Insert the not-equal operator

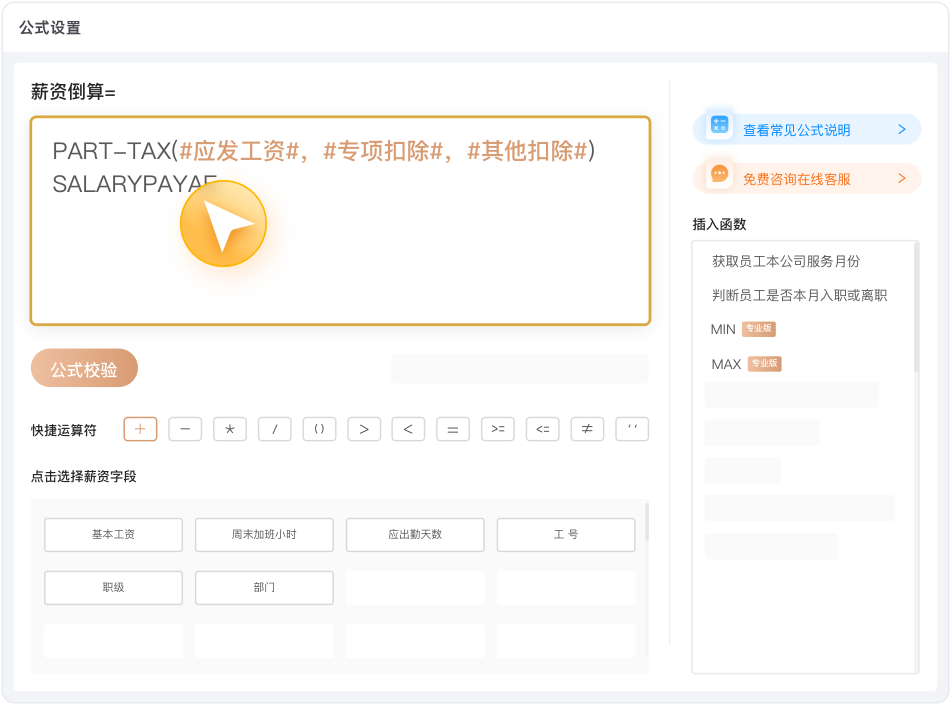[587, 429]
